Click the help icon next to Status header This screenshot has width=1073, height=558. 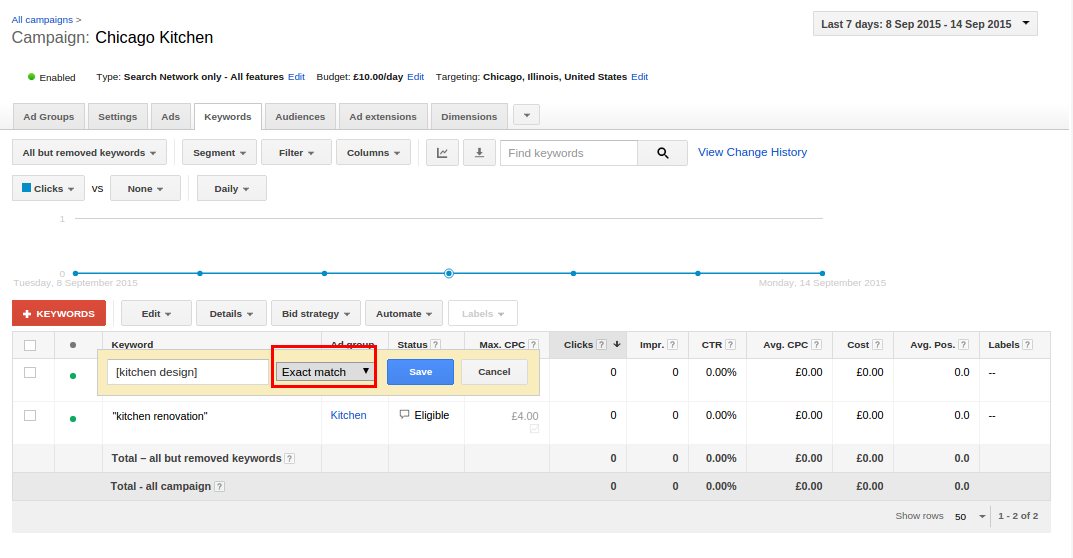coord(436,345)
